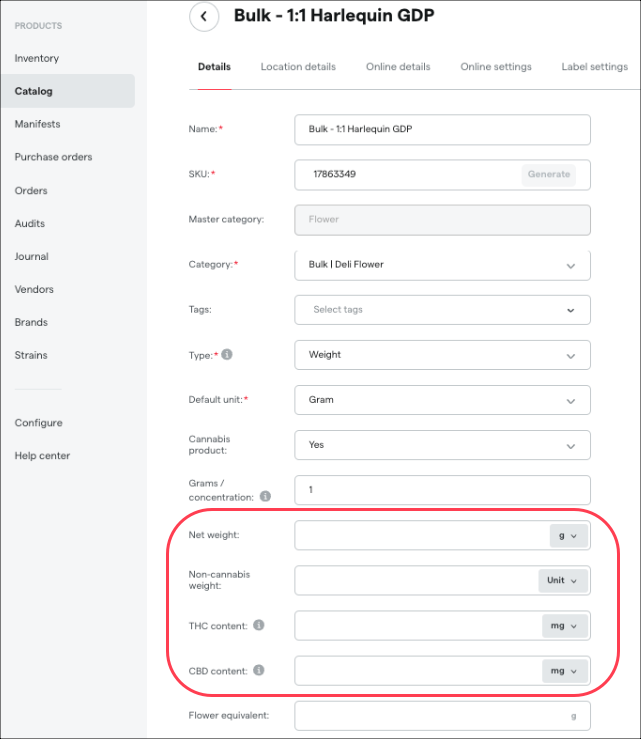
Task: Open the Select tags dropdown
Action: pos(442,310)
